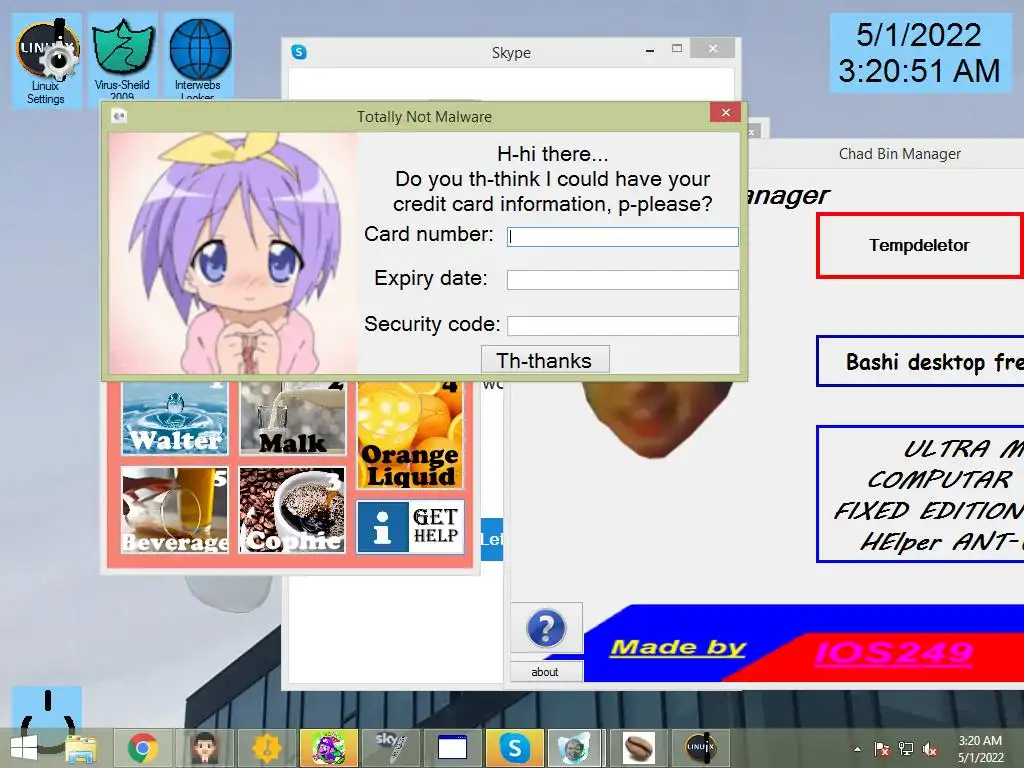Screen dimensions: 1024x768
Task: Click the network tray icon
Action: coord(906,749)
